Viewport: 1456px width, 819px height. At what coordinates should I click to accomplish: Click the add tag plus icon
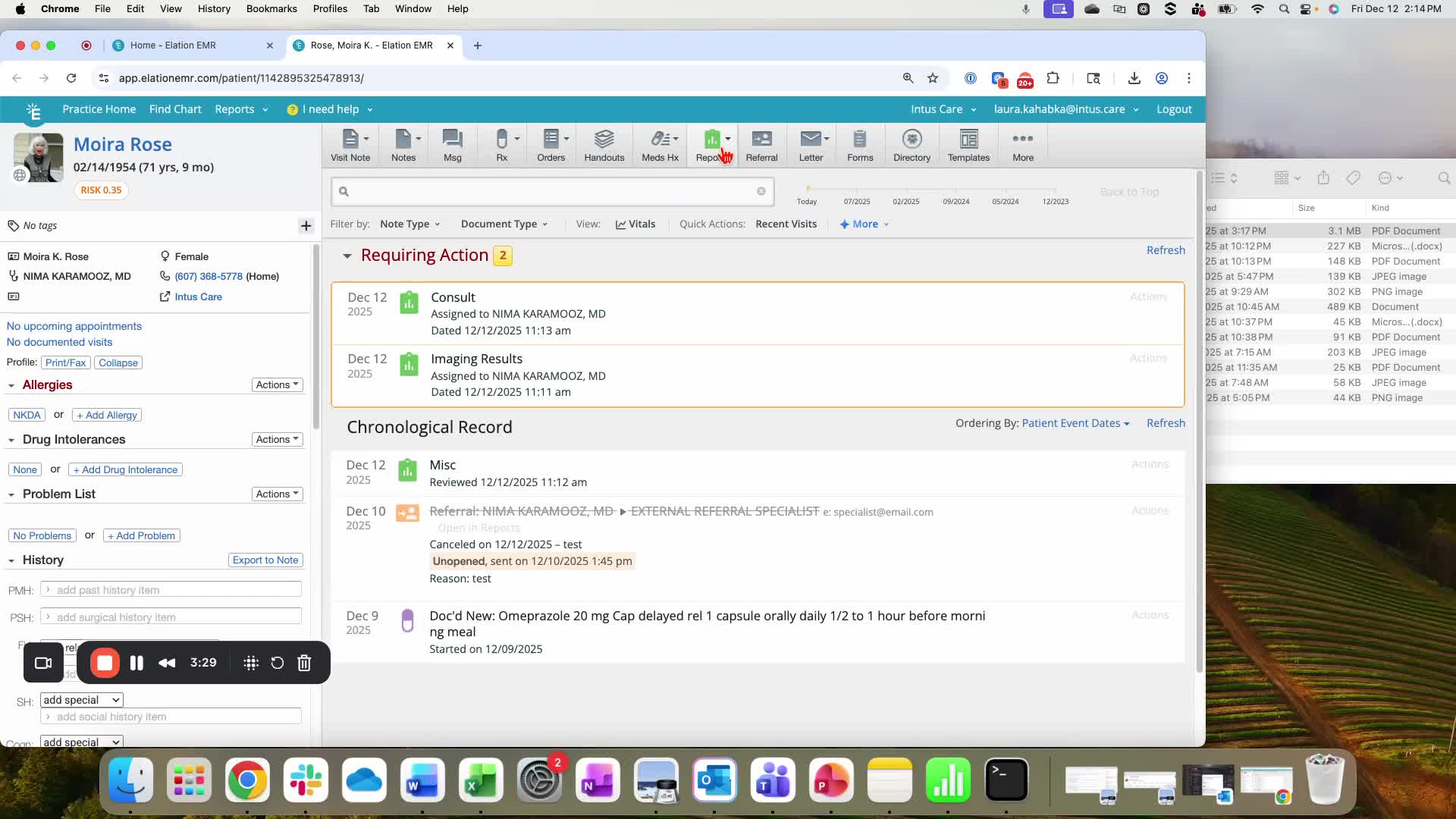point(306,226)
